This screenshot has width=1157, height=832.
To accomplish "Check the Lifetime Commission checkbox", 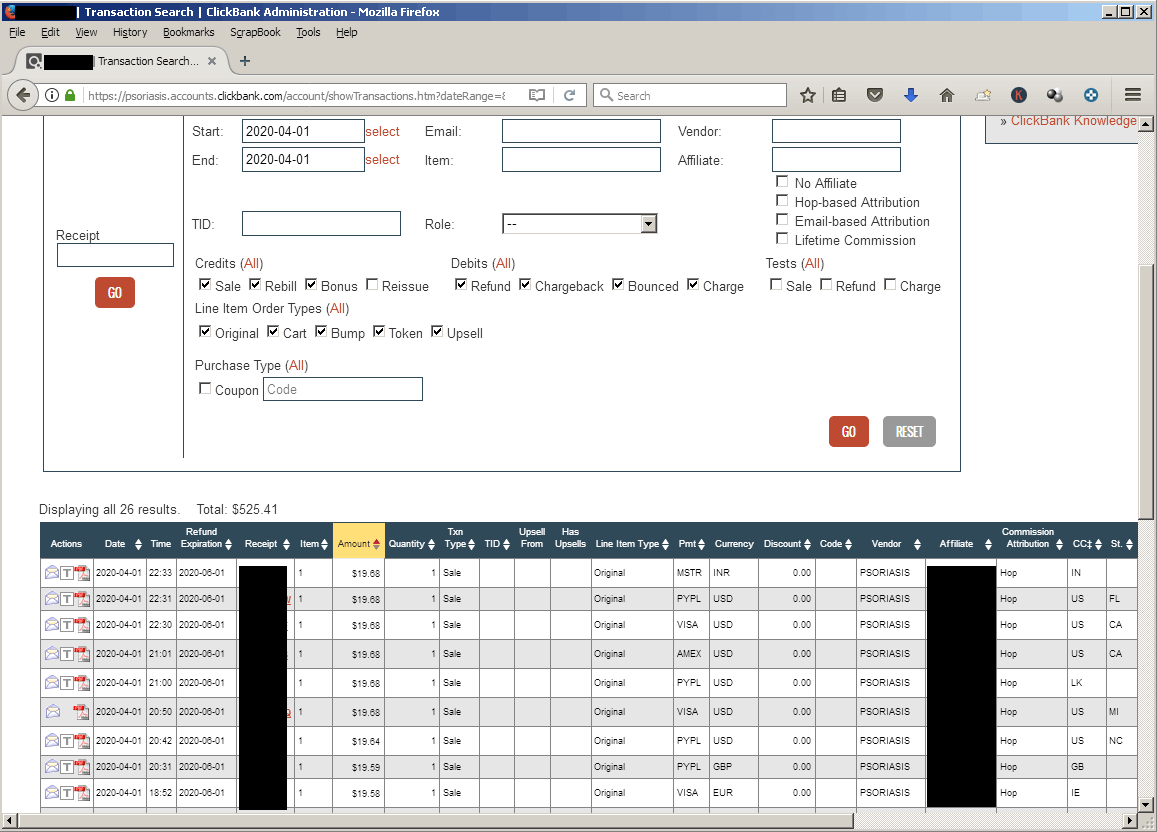I will tap(782, 238).
